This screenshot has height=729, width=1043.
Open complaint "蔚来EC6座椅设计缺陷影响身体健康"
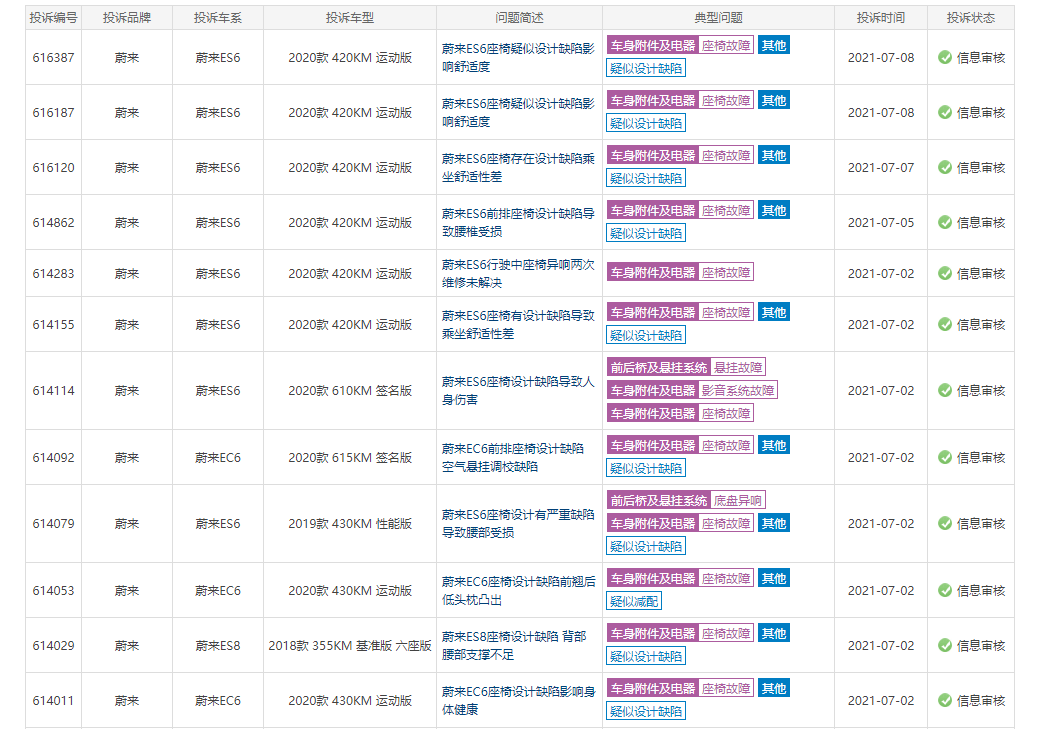pyautogui.click(x=519, y=700)
